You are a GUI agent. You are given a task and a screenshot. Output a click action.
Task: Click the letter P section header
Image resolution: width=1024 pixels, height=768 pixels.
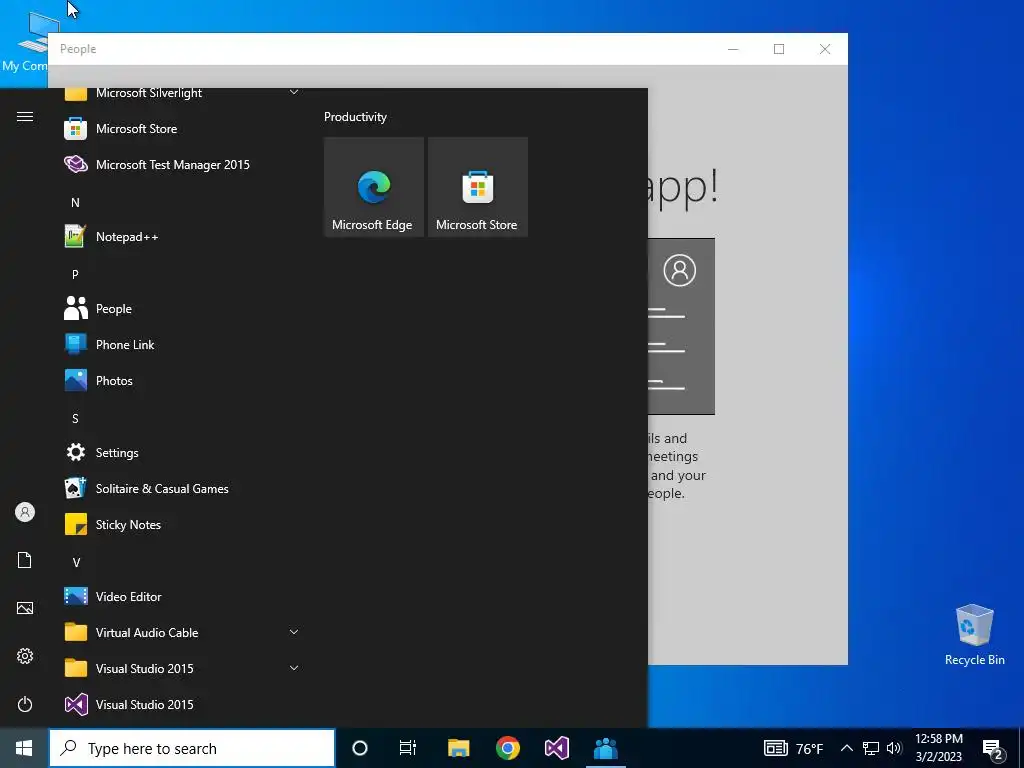tap(75, 274)
